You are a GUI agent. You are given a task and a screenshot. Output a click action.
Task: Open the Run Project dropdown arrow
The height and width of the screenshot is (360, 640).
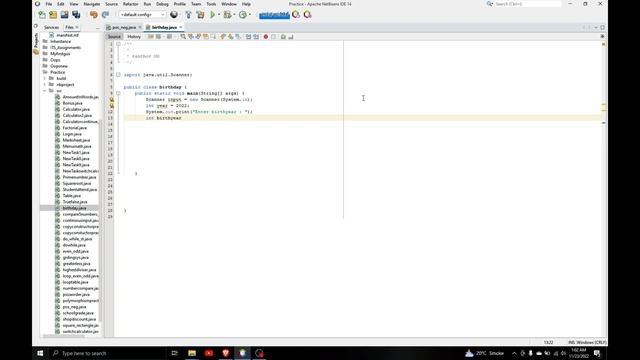219,15
